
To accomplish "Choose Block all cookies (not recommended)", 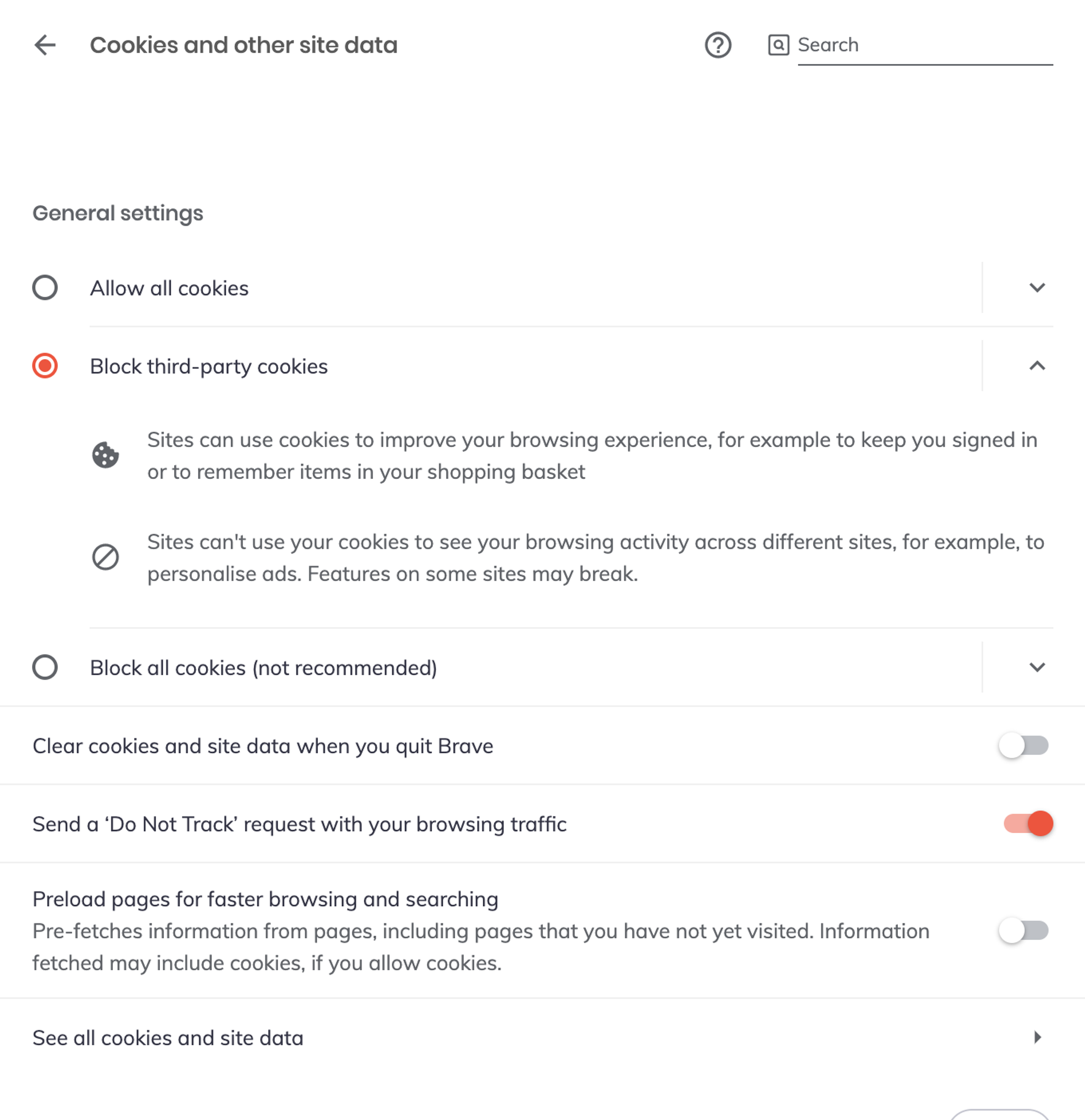I will 263,667.
